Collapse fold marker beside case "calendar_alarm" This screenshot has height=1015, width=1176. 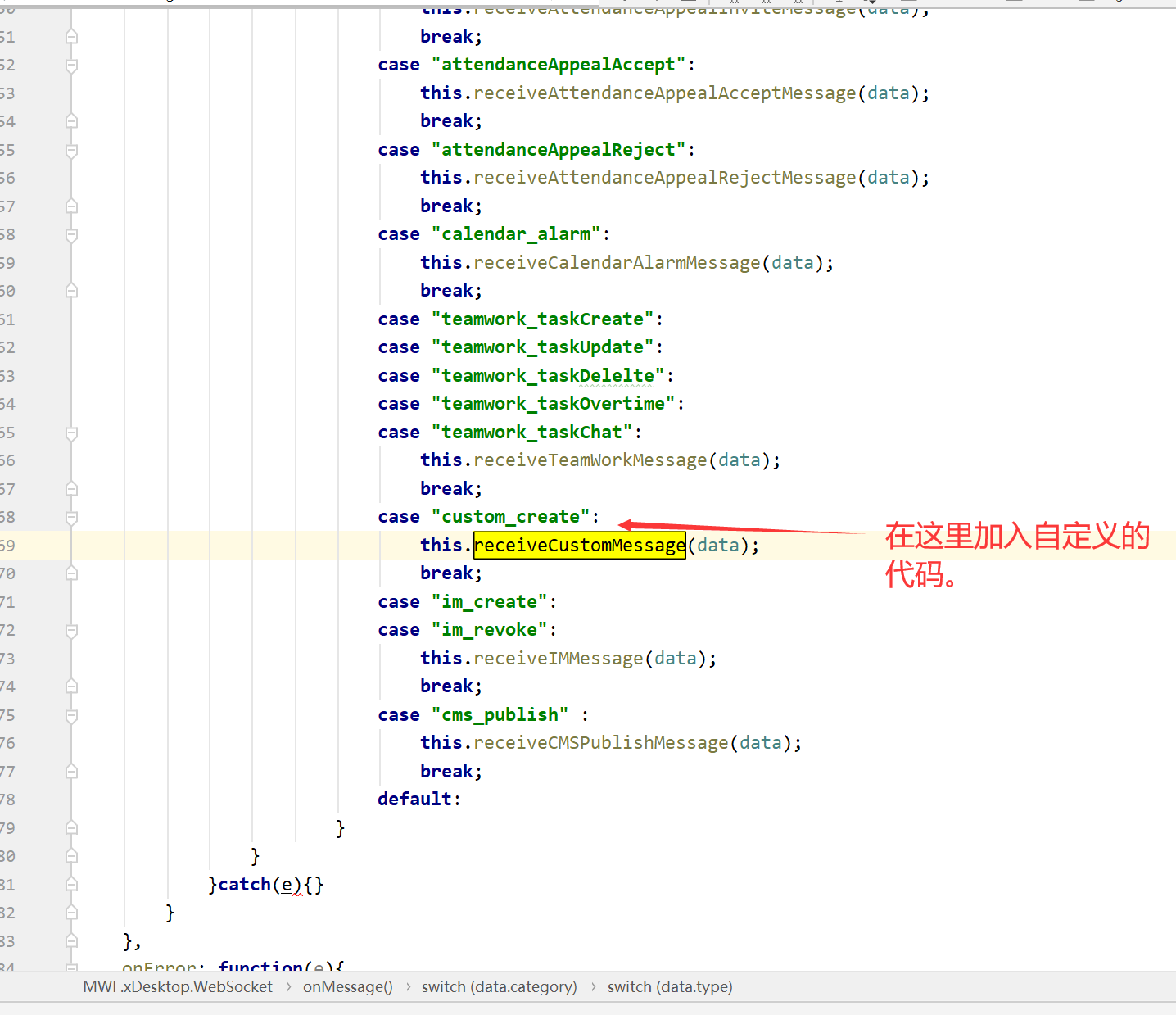71,235
